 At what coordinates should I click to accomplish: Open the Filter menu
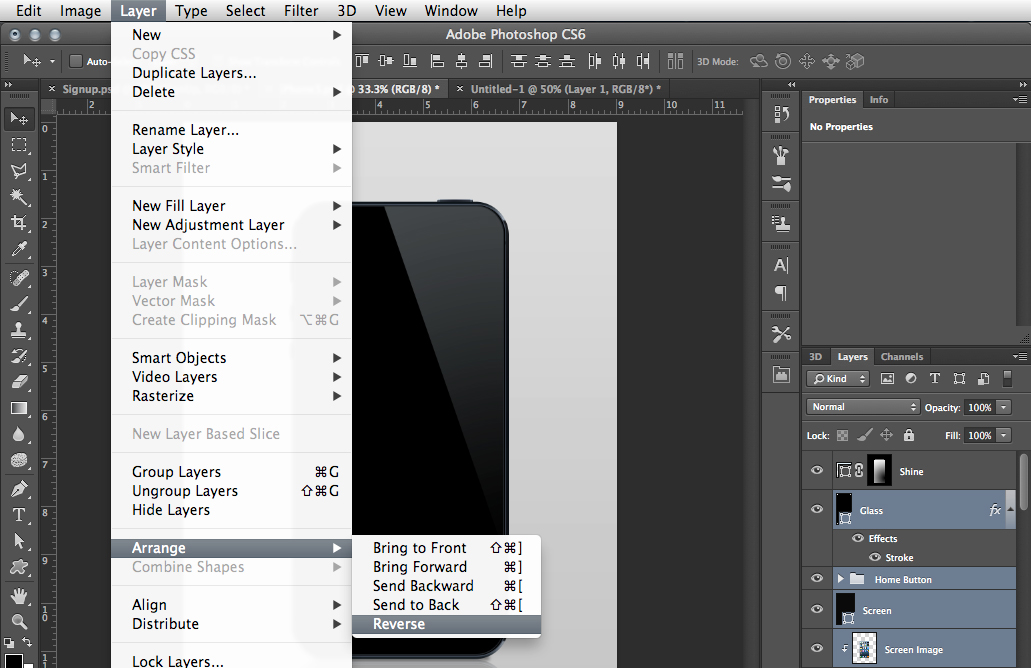pos(301,11)
